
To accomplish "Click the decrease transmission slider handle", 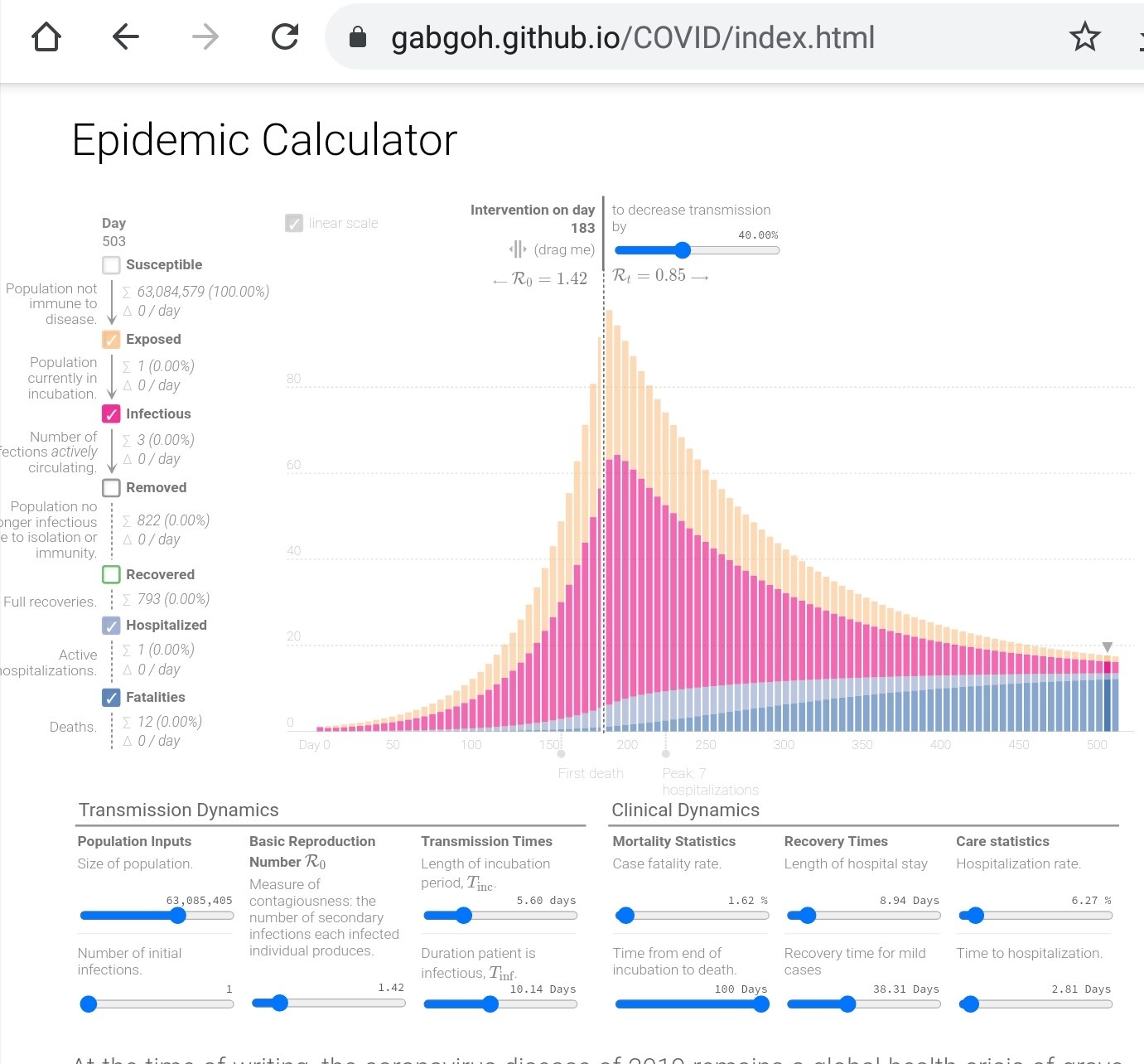I will tap(683, 250).
